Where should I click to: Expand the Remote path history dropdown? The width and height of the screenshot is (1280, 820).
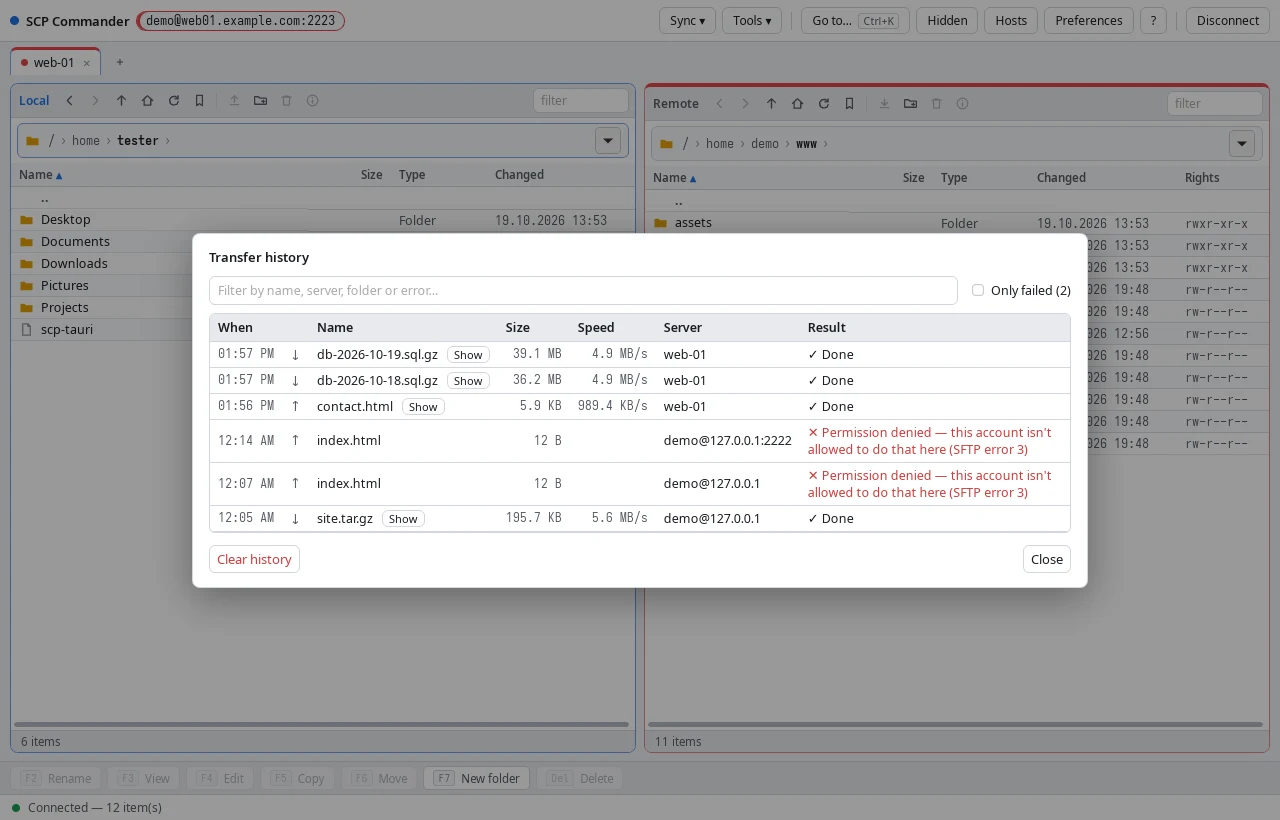point(1242,144)
